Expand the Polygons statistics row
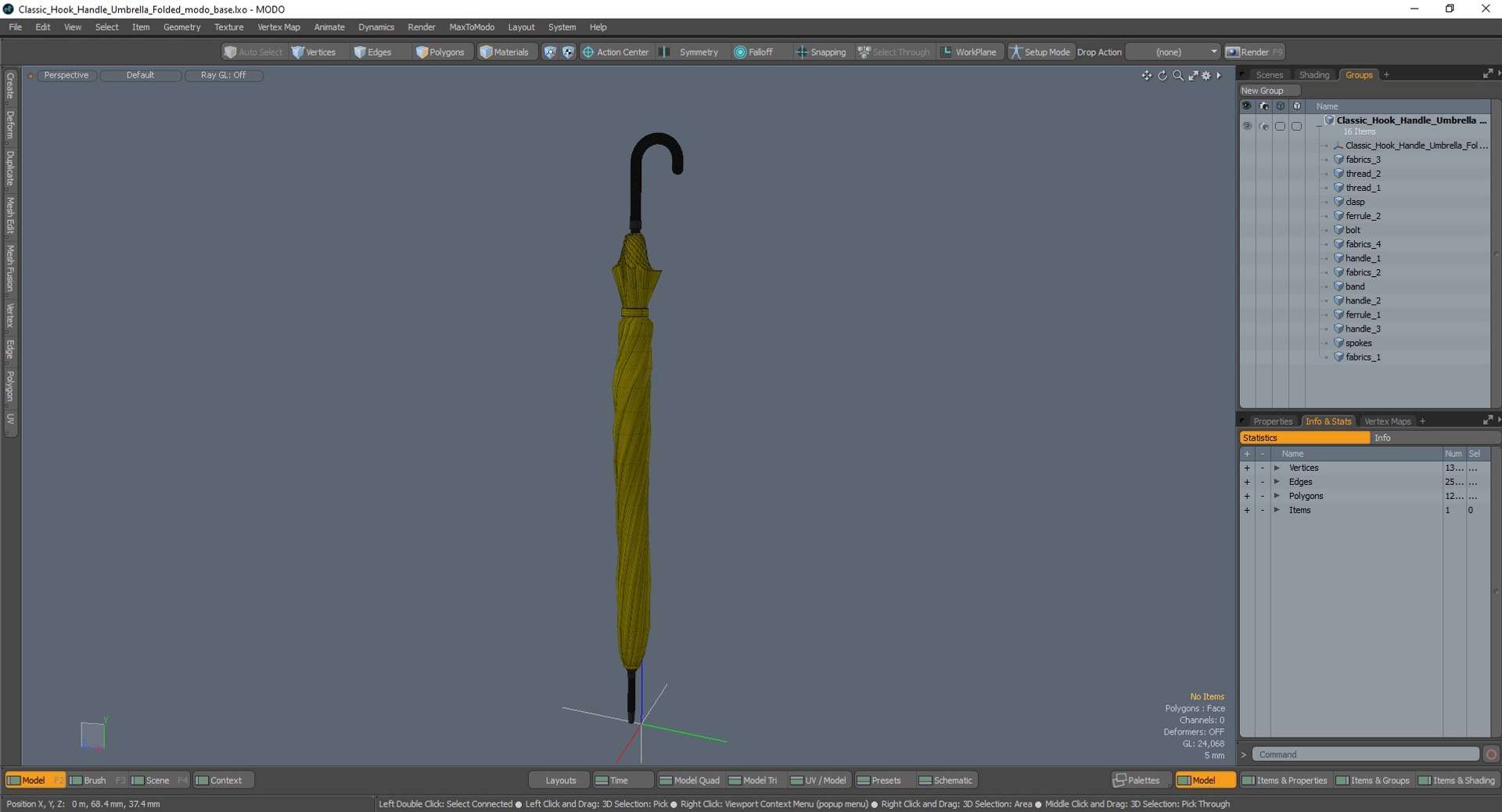1502x812 pixels. (1277, 496)
